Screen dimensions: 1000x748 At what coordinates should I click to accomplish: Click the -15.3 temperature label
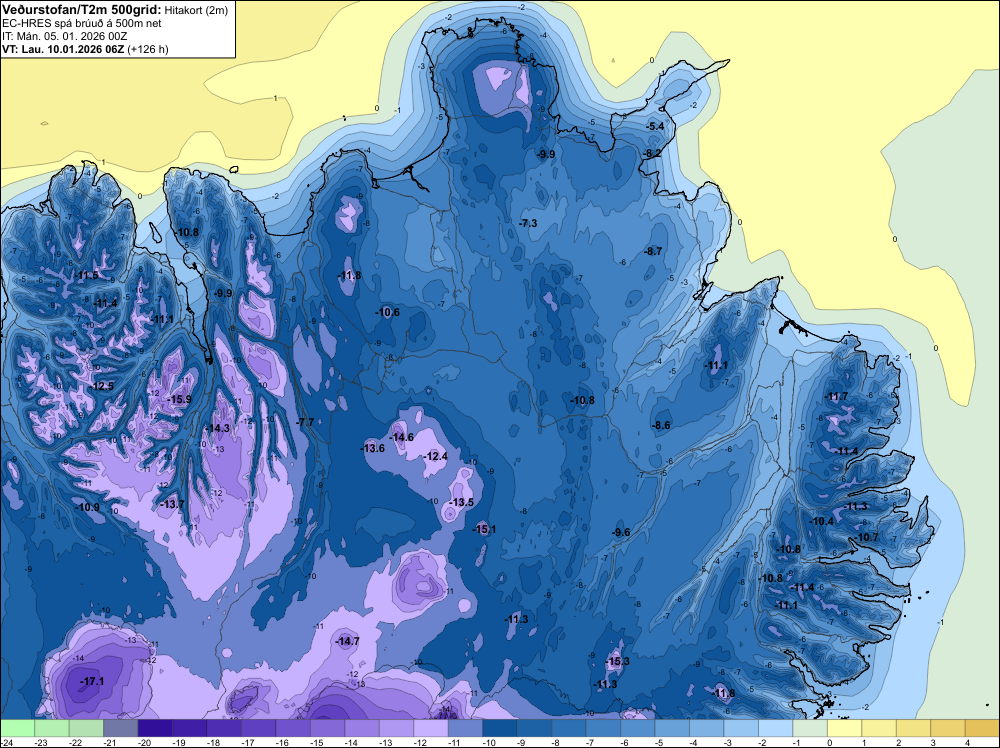click(617, 661)
